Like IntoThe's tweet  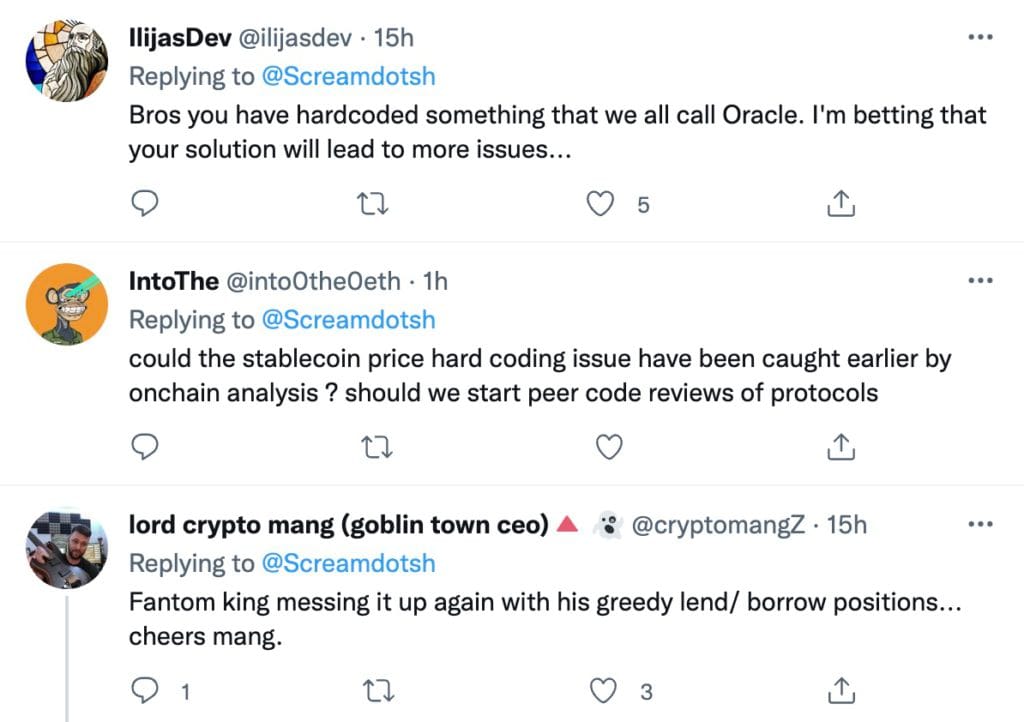(609, 447)
